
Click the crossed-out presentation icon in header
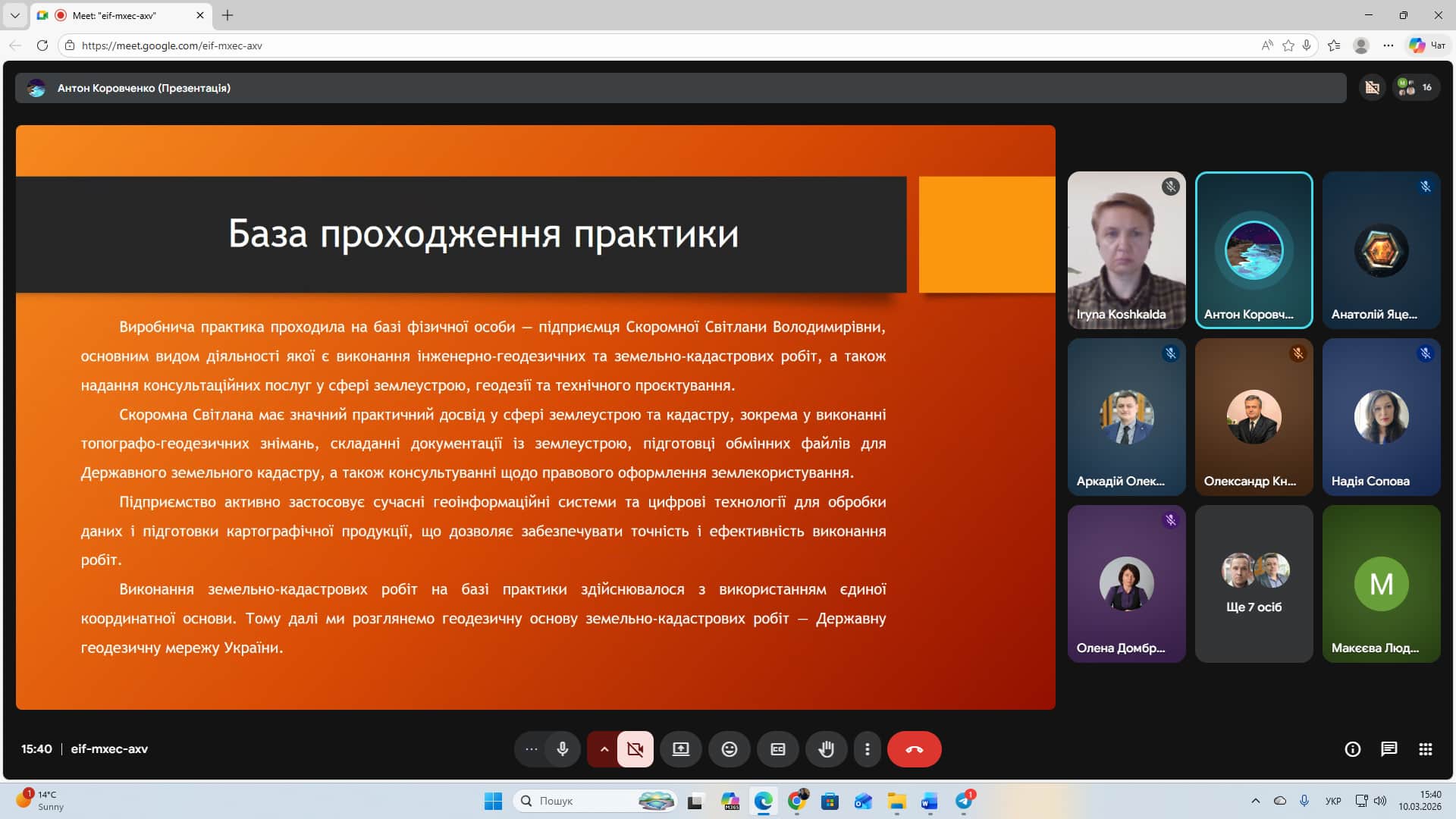click(x=1372, y=88)
